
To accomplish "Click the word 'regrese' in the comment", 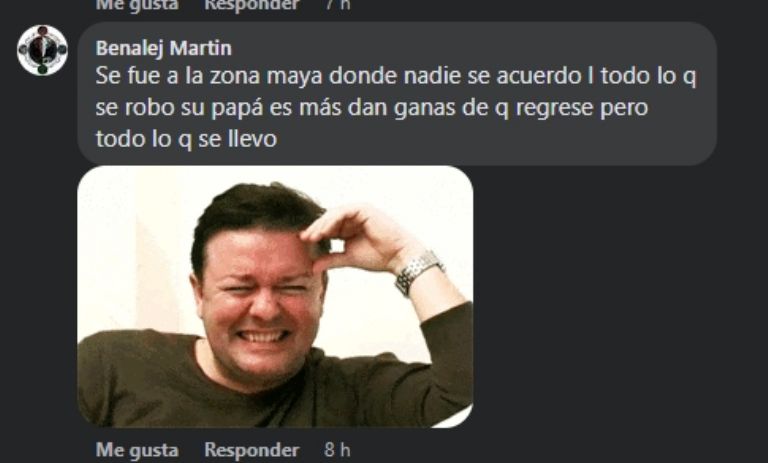I will point(554,108).
